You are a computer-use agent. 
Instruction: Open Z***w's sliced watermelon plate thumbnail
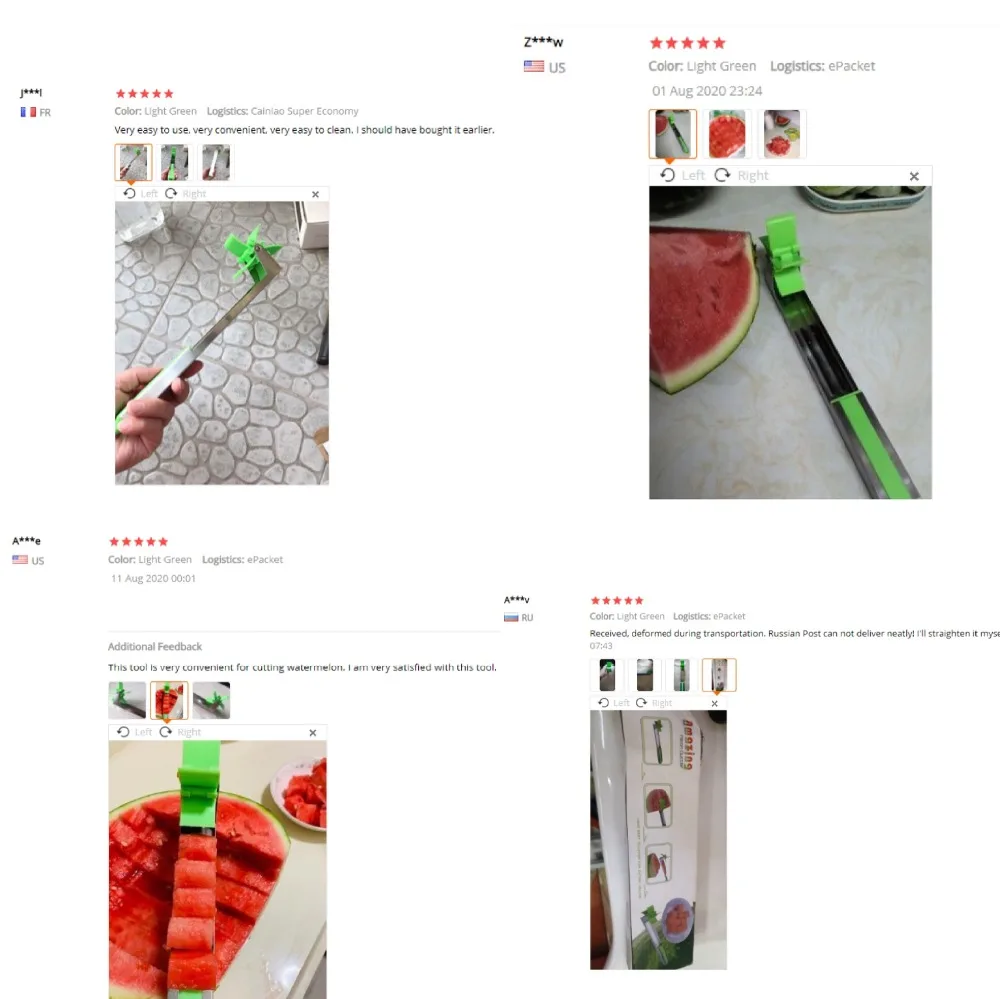click(727, 134)
